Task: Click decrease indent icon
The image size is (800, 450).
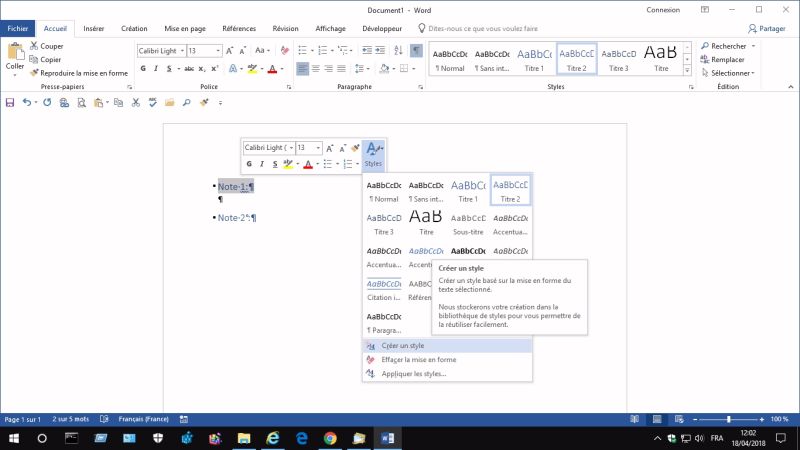Action: (367, 51)
